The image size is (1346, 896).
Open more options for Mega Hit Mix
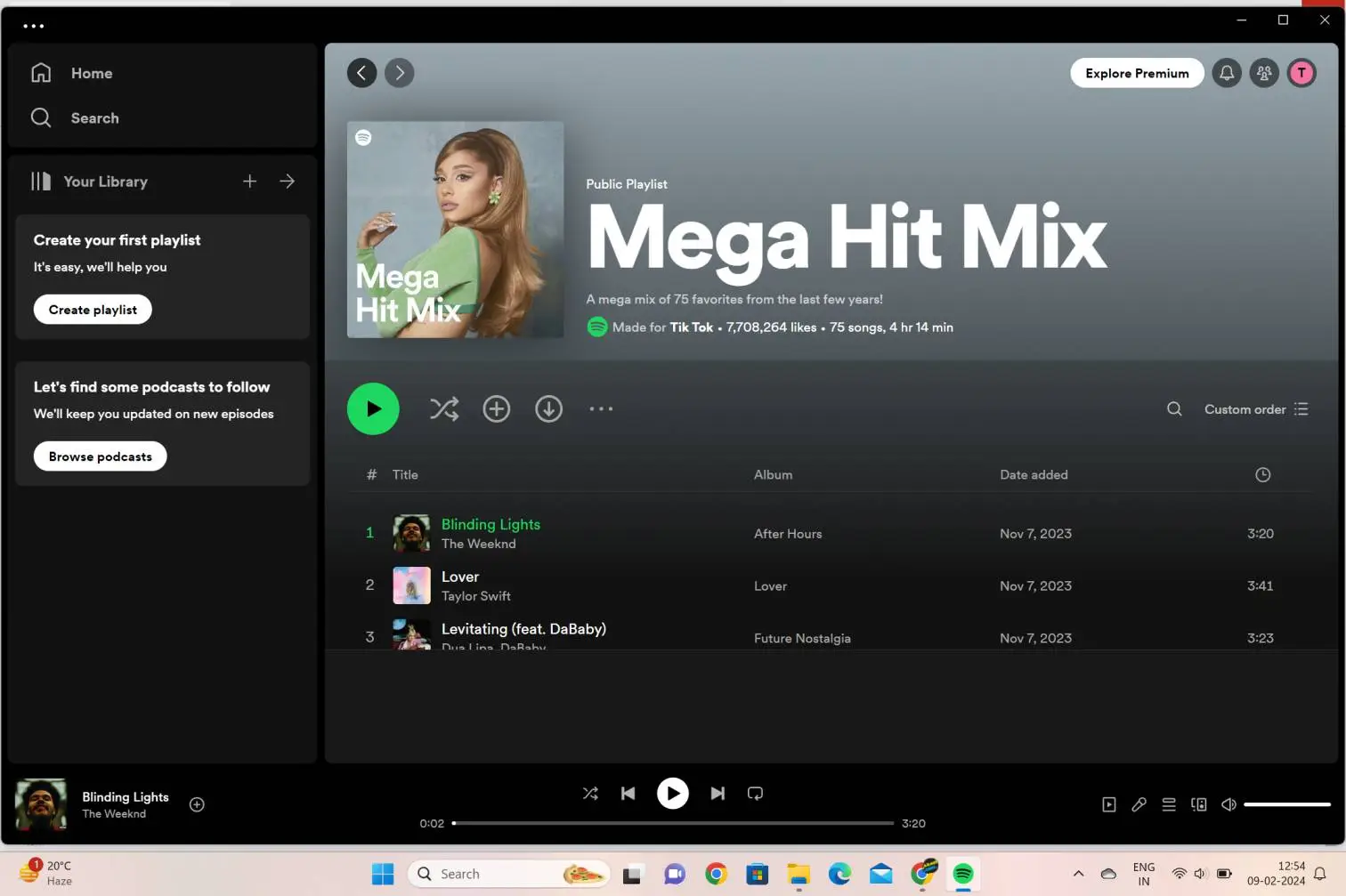pyautogui.click(x=601, y=409)
